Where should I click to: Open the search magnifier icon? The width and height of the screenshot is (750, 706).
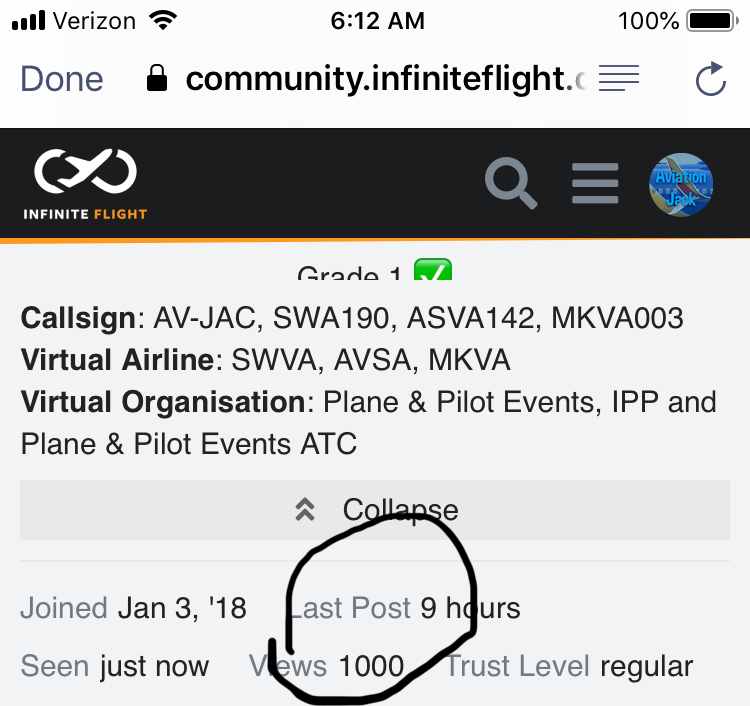(511, 183)
